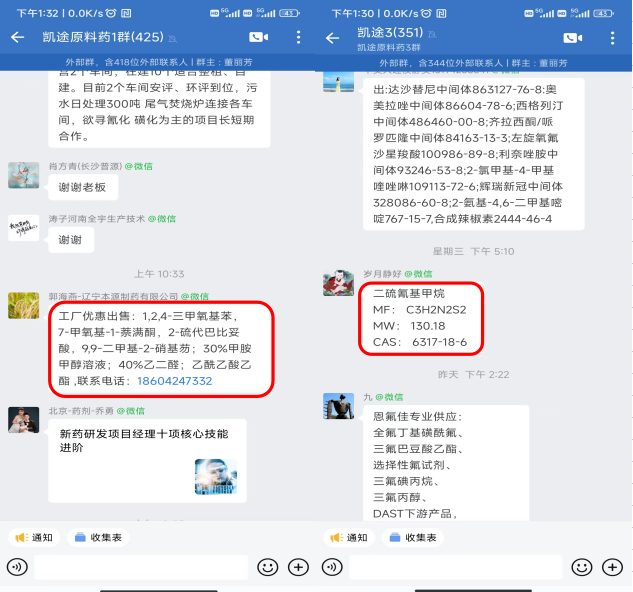Tap 收集表 button in left chat
This screenshot has height=592, width=633.
coord(98,537)
